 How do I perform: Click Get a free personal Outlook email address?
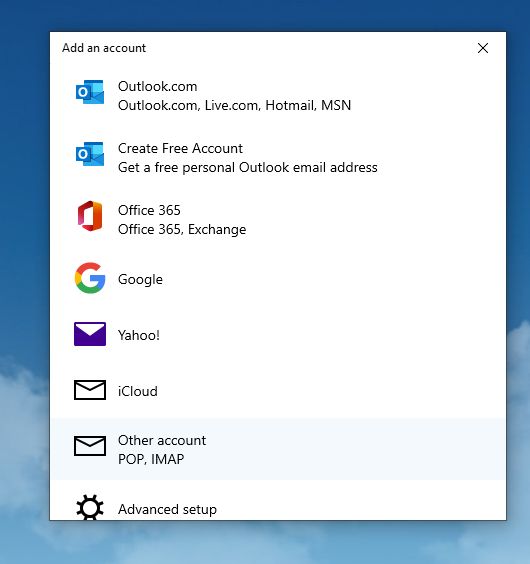click(248, 168)
